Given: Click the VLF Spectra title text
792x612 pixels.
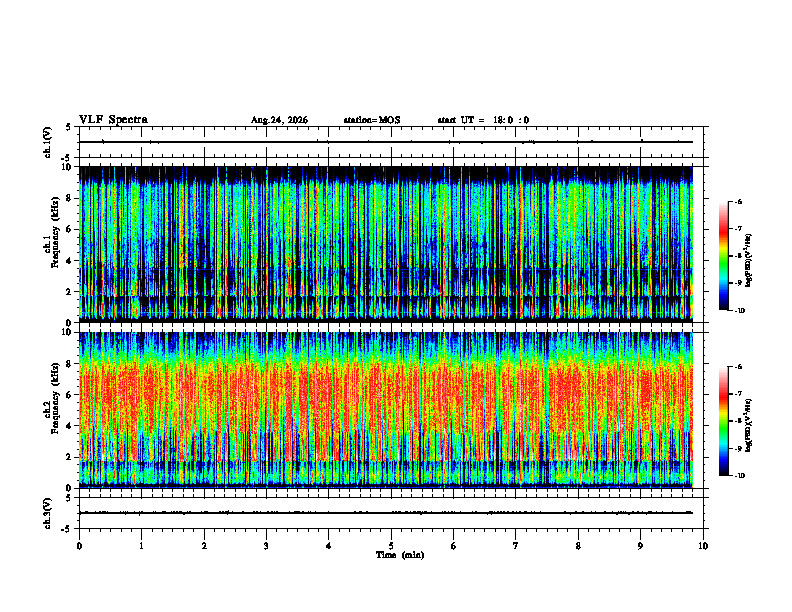Looking at the screenshot, I should 113,120.
